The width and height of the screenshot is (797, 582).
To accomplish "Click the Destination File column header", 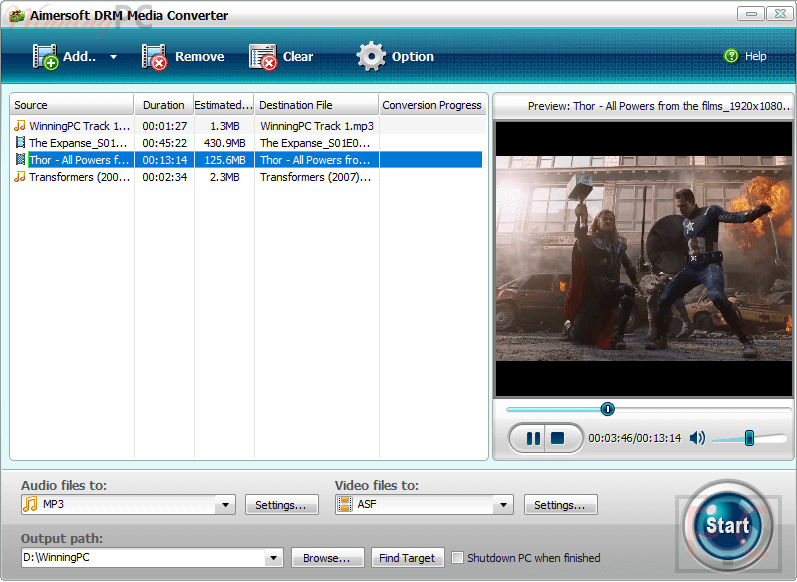I will pyautogui.click(x=317, y=105).
